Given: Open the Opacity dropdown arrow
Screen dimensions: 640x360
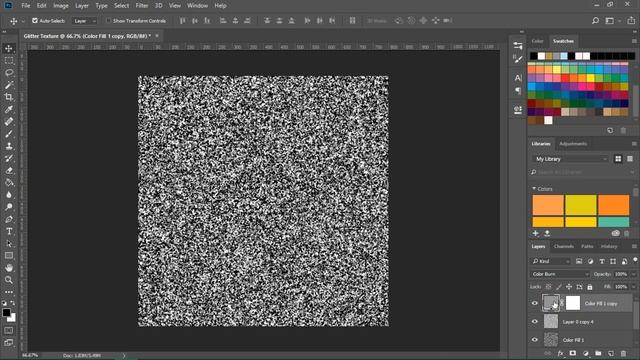Looking at the screenshot, I should pyautogui.click(x=633, y=274).
